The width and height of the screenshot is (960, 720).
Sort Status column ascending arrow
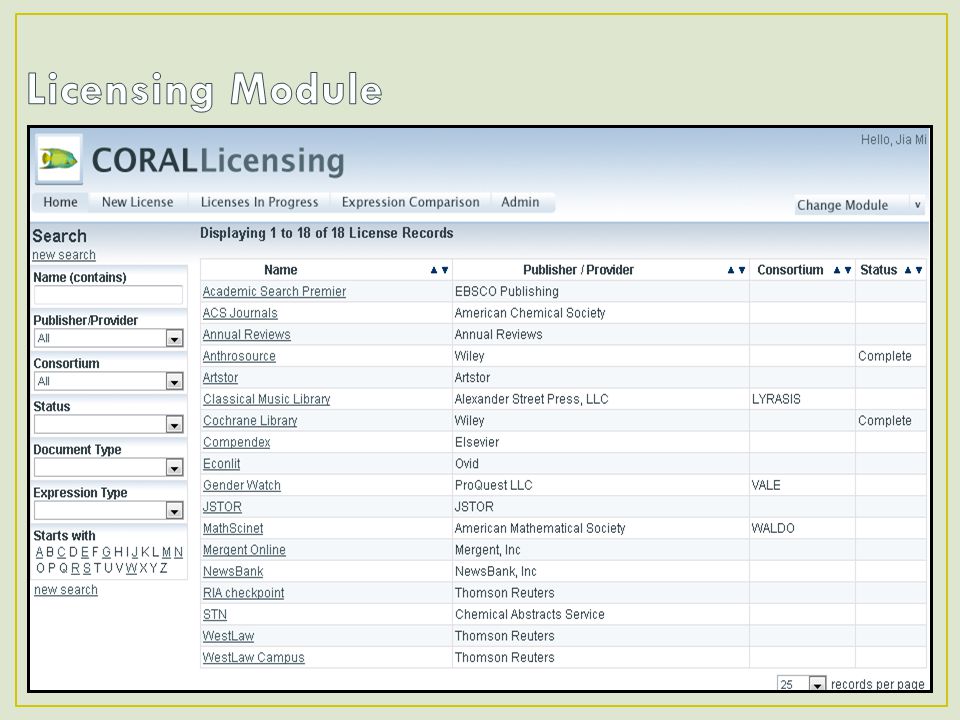point(908,270)
